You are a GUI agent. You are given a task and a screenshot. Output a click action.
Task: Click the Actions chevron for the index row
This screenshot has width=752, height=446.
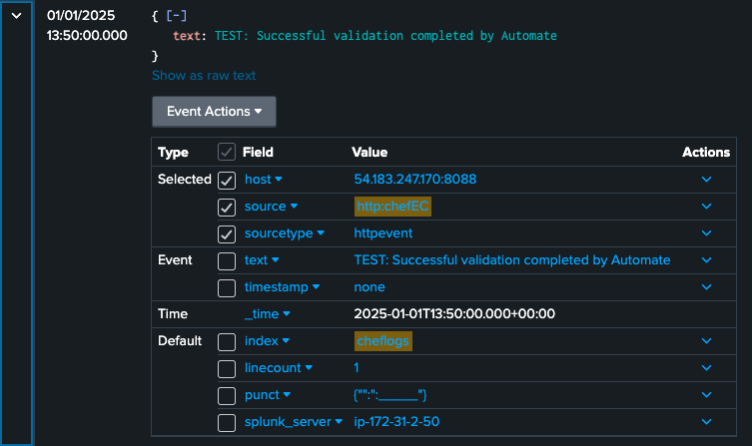706,342
